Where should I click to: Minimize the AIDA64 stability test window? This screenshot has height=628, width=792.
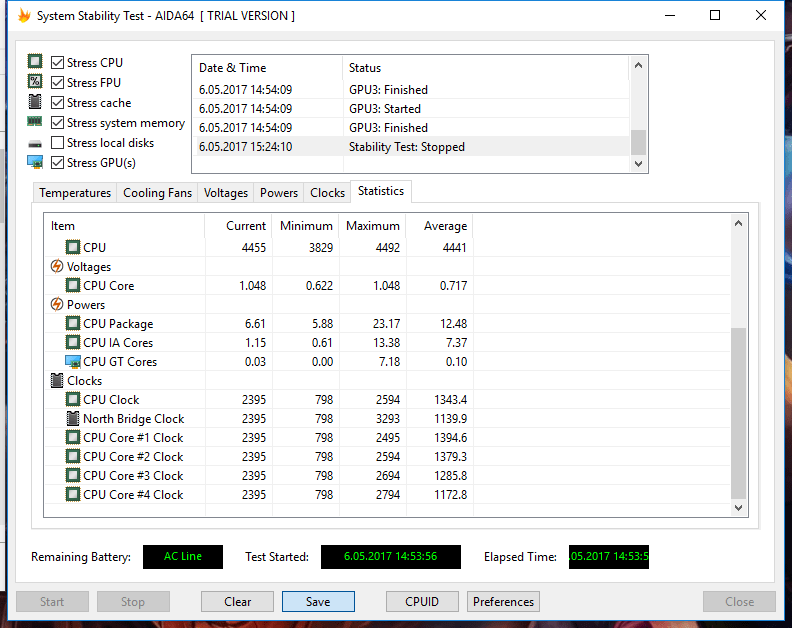[x=670, y=16]
